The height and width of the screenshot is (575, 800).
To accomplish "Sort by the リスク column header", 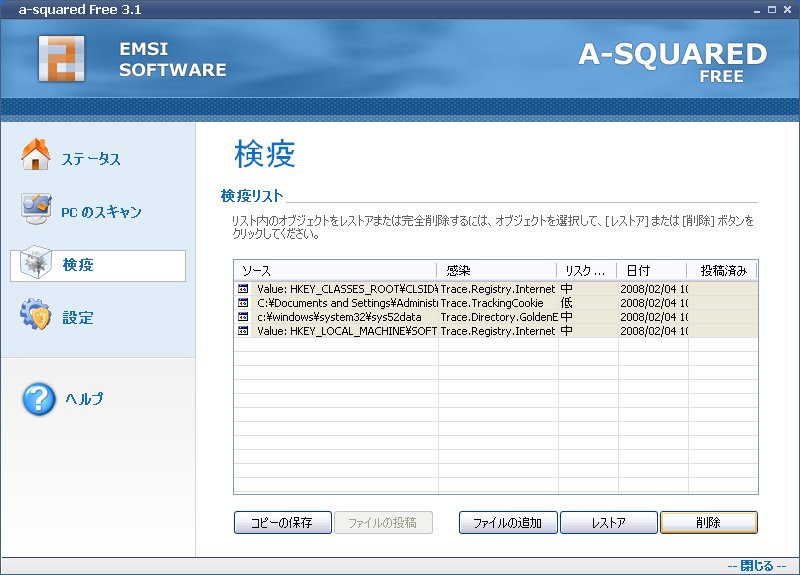I will (587, 270).
